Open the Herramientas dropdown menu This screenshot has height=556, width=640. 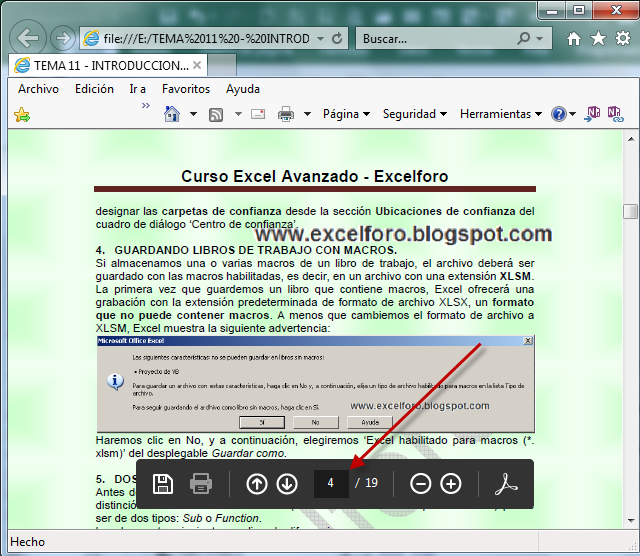point(501,114)
